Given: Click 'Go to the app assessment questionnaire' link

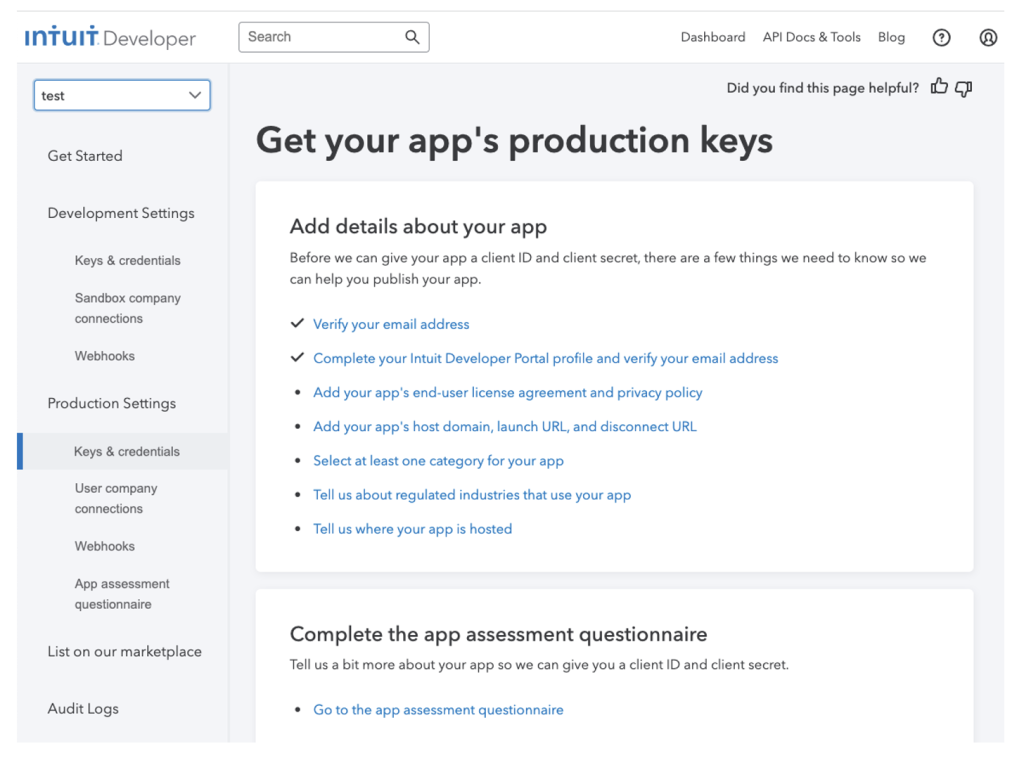Looking at the screenshot, I should (x=438, y=710).
